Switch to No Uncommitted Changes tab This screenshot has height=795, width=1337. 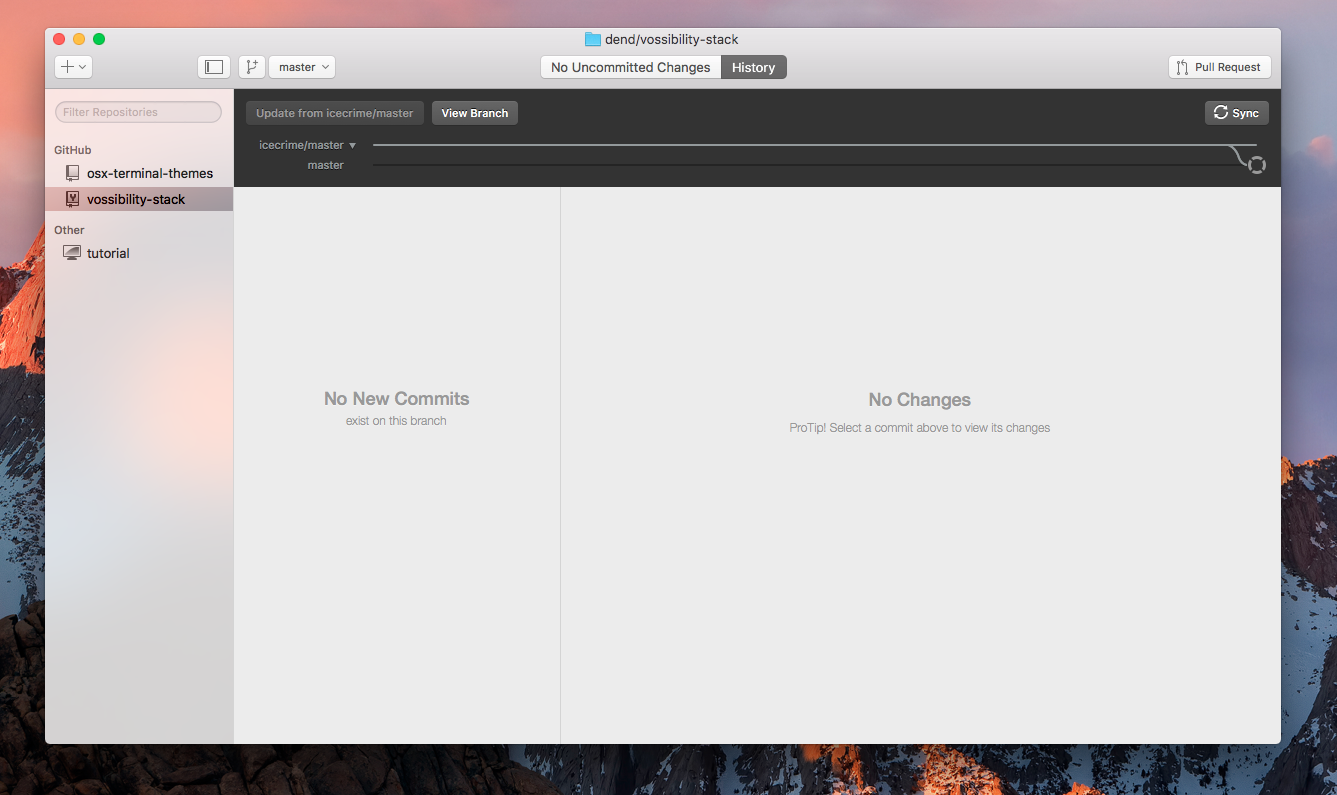[x=631, y=67]
